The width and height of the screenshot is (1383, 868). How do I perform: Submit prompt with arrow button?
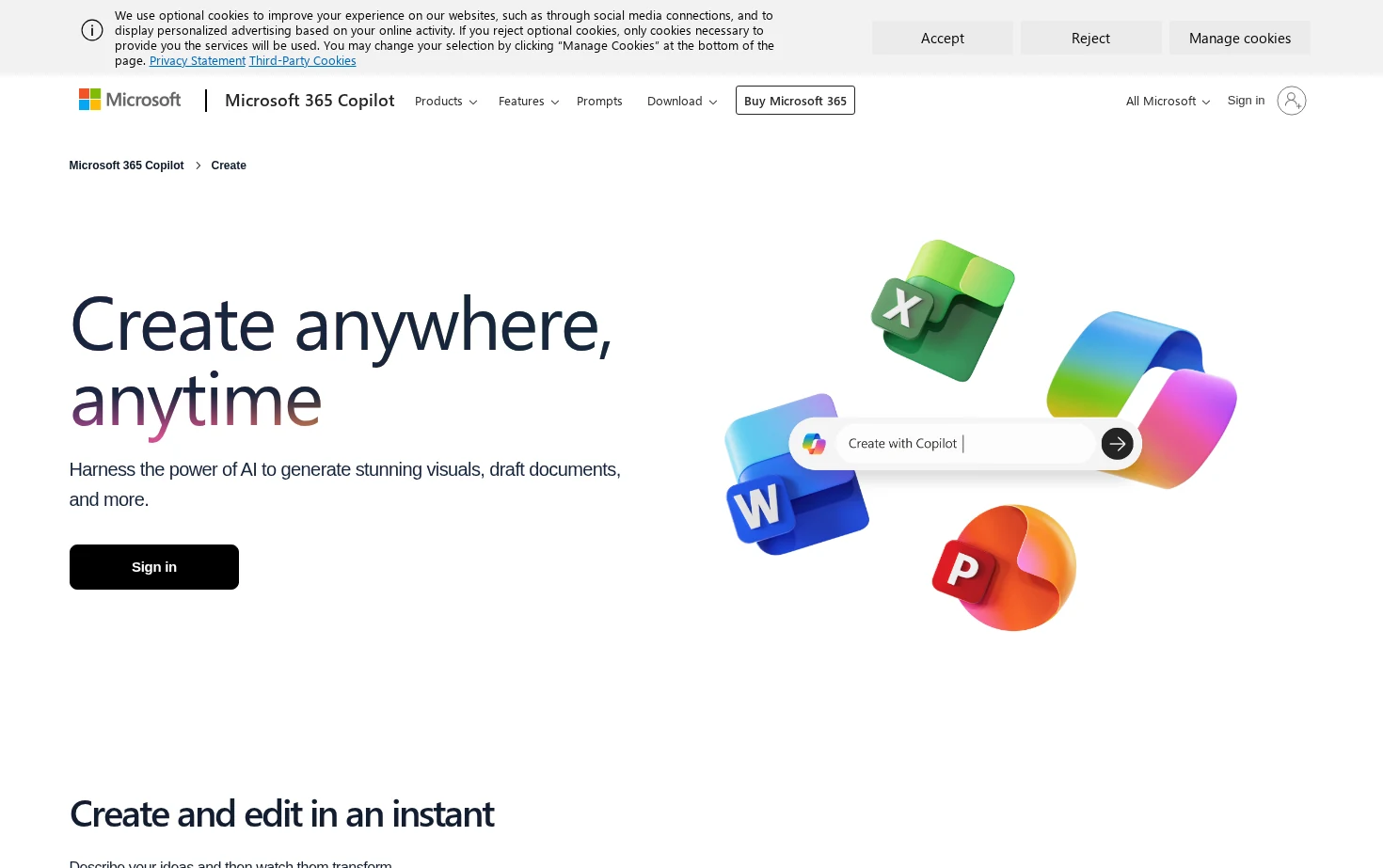tap(1117, 444)
